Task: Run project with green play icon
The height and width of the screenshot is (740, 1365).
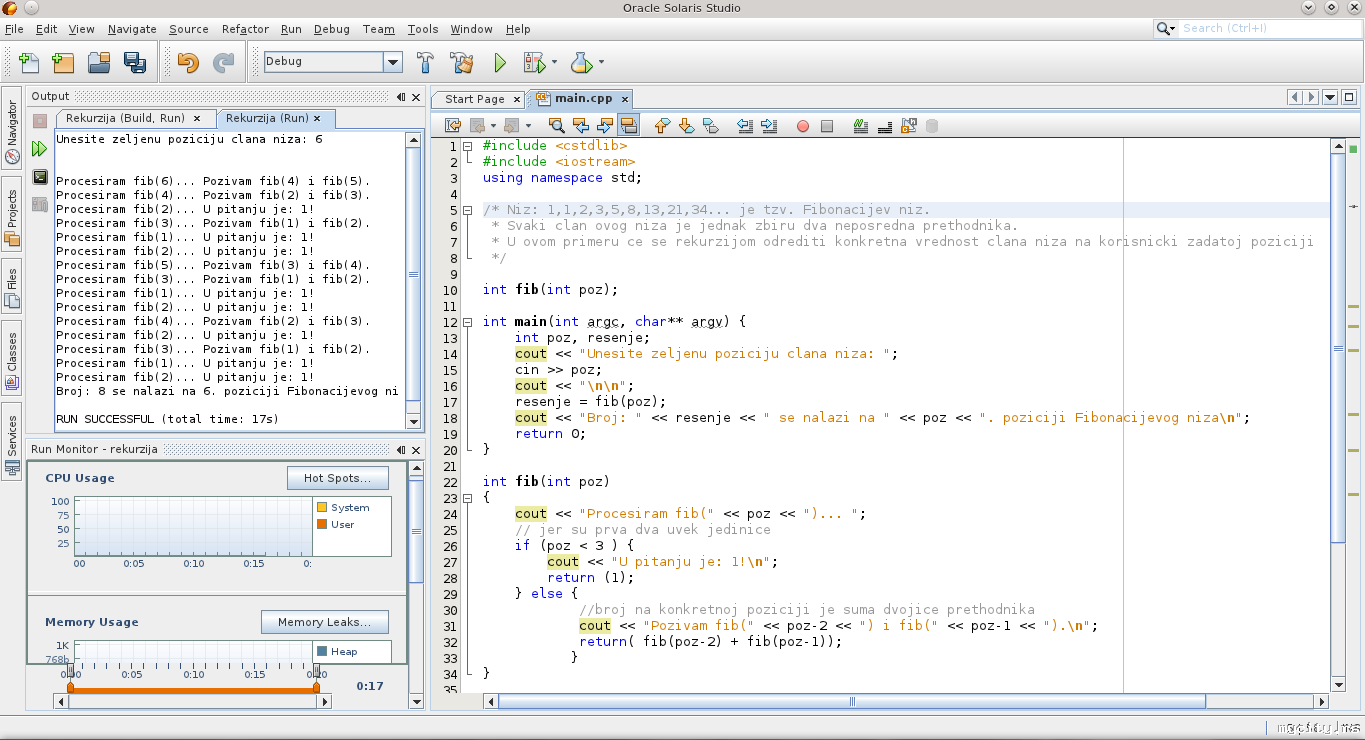Action: (x=500, y=63)
